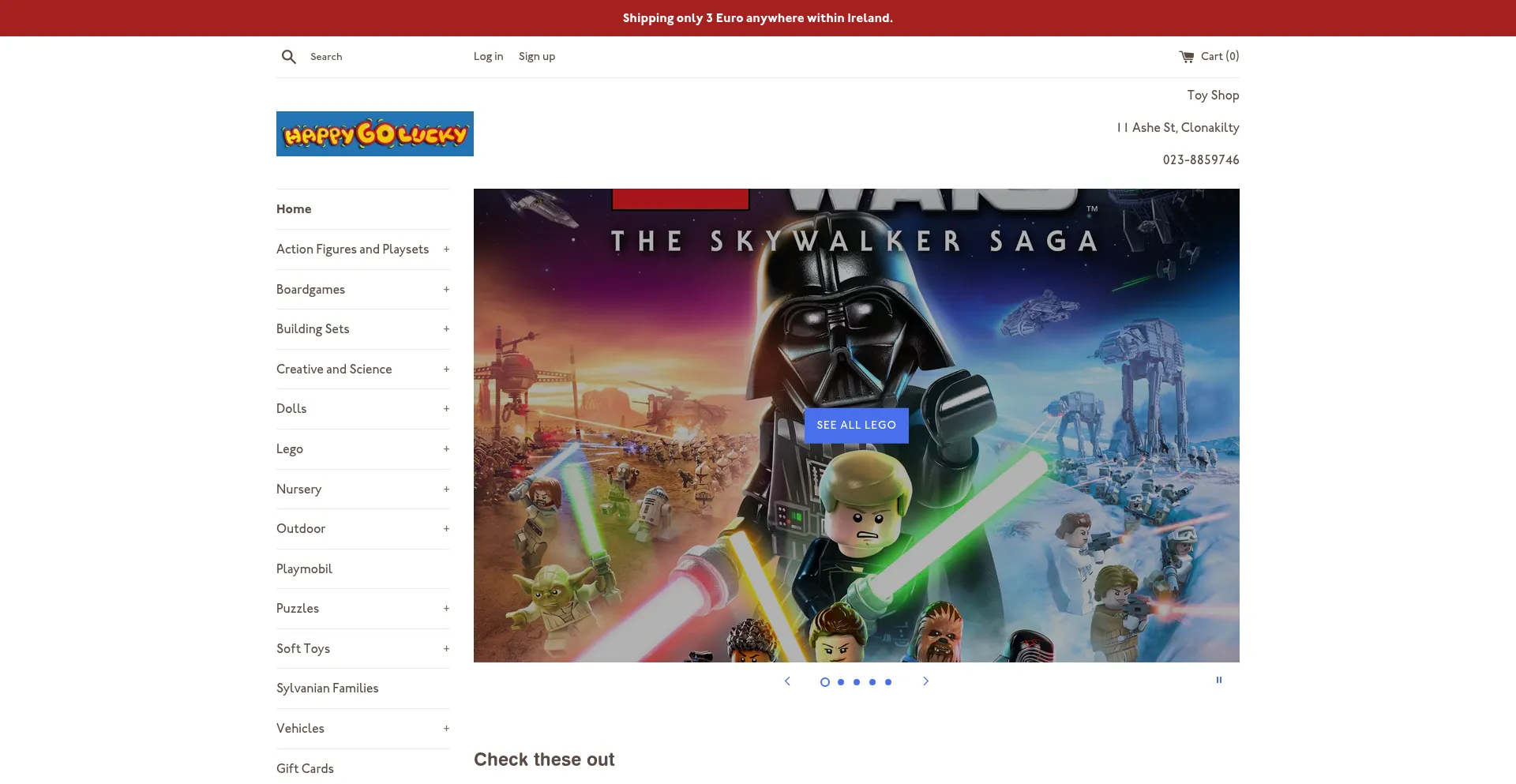
Task: Expand Creative and Science plus toggle
Action: (446, 369)
